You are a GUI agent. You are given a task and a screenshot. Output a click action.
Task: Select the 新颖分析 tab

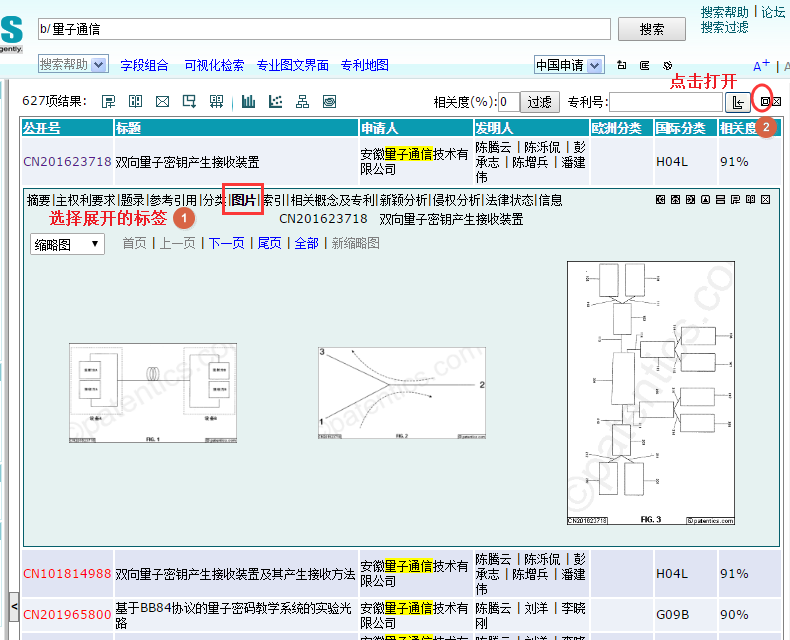404,200
